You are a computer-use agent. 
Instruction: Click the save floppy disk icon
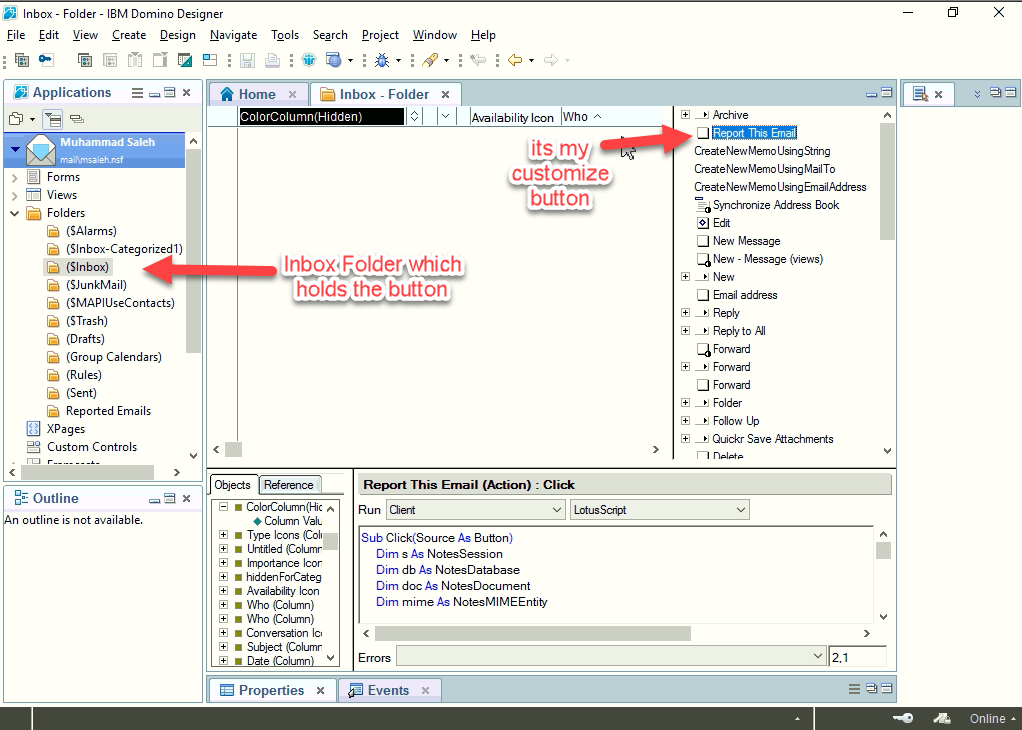point(247,61)
